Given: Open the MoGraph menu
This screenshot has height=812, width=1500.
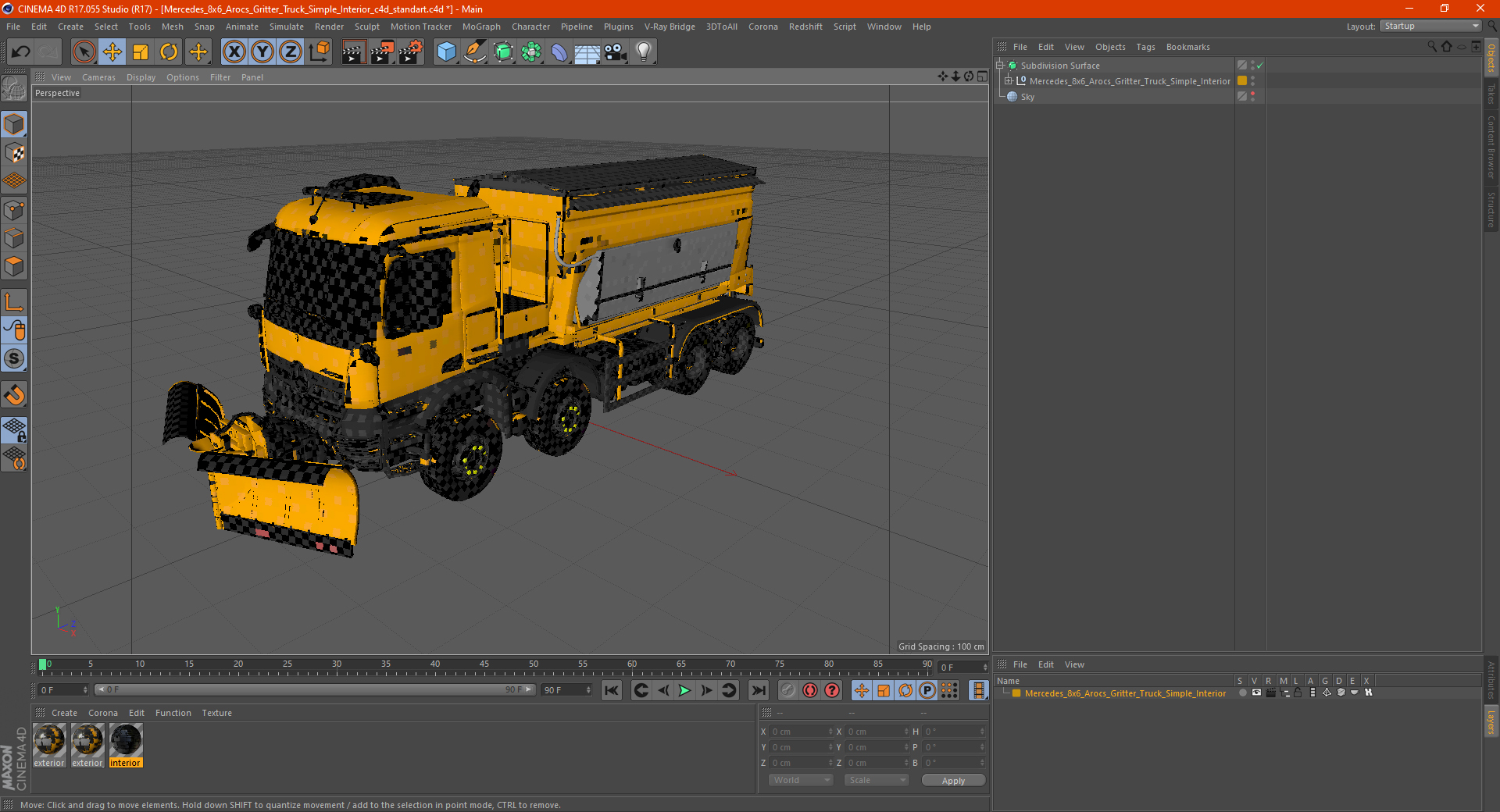Looking at the screenshot, I should (481, 27).
